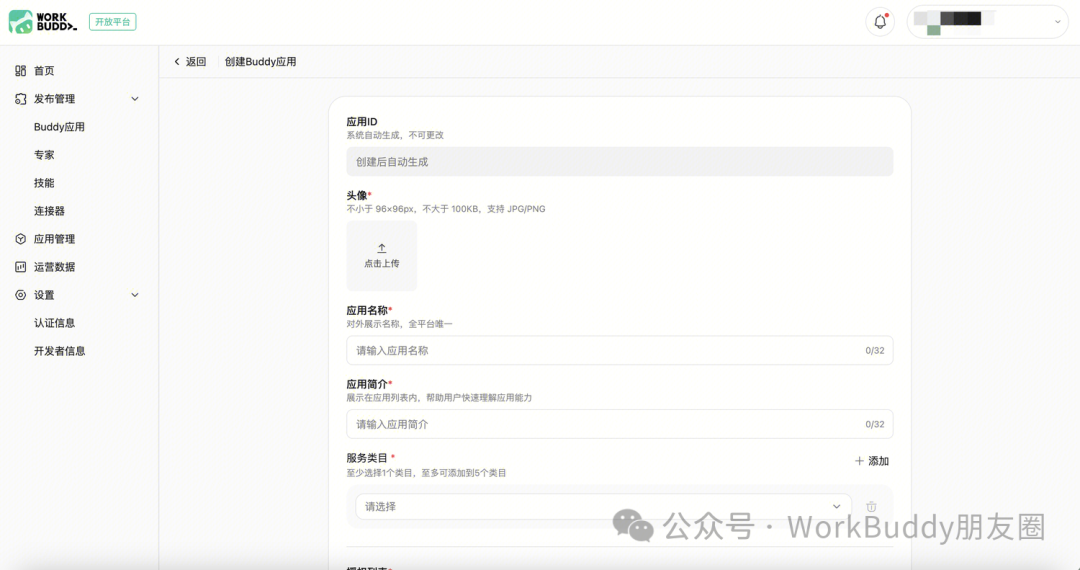Open the 请选择 service category dropdown
Image resolution: width=1080 pixels, height=570 pixels.
[603, 507]
